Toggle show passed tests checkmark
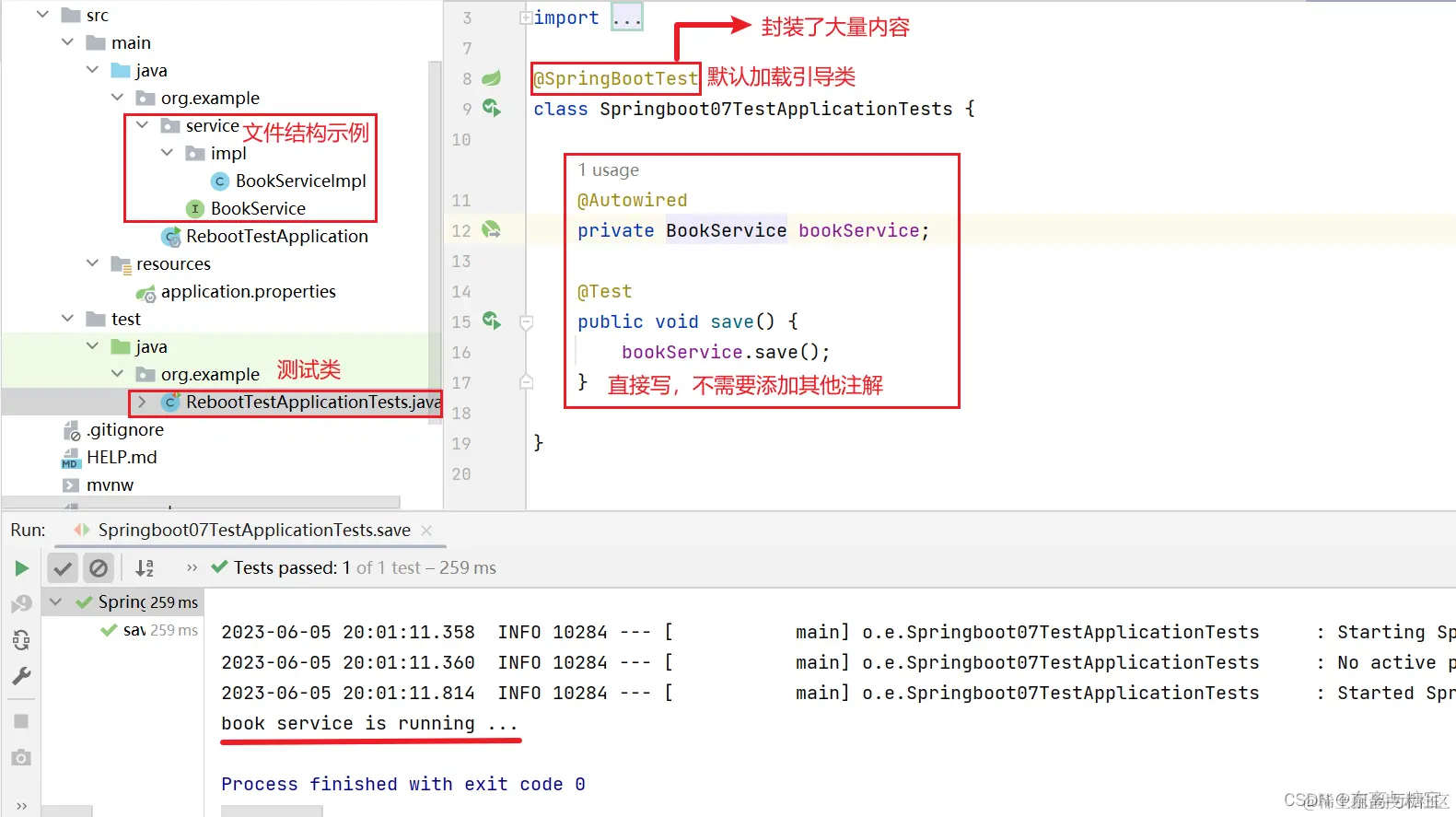 point(63,568)
